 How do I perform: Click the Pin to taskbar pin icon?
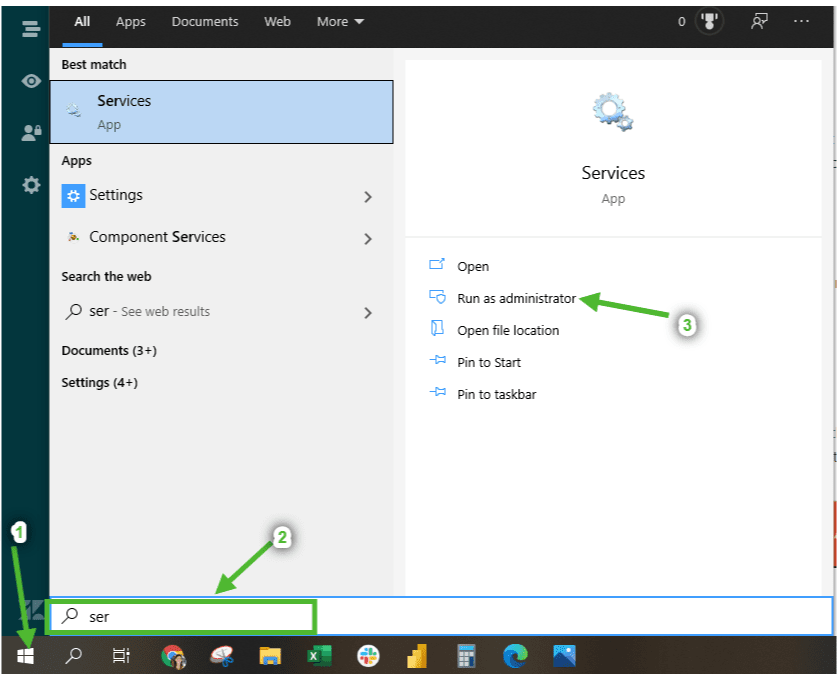coord(438,392)
